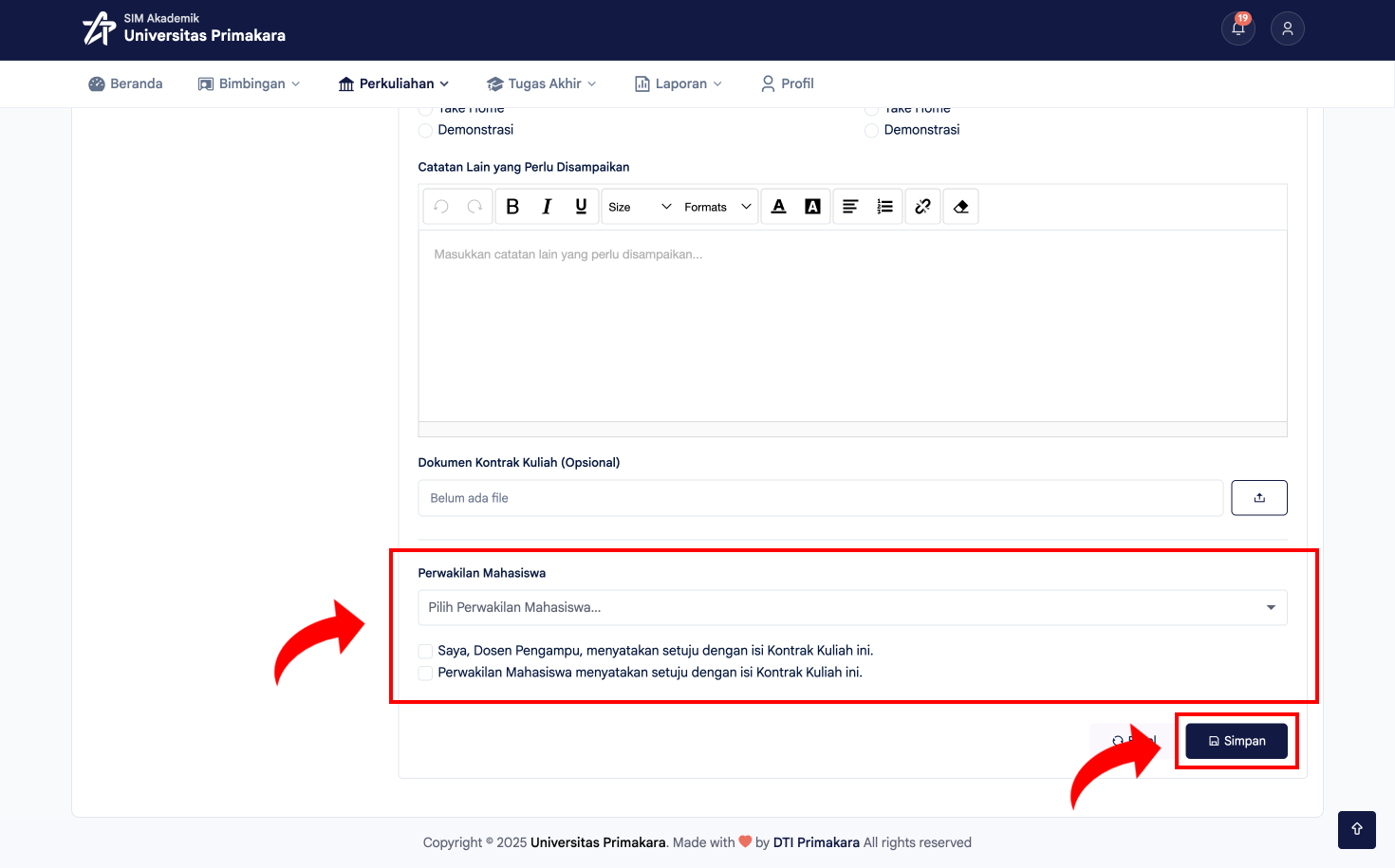The height and width of the screenshot is (868, 1395).
Task: Open the Perkuliahan menu
Action: tap(394, 83)
